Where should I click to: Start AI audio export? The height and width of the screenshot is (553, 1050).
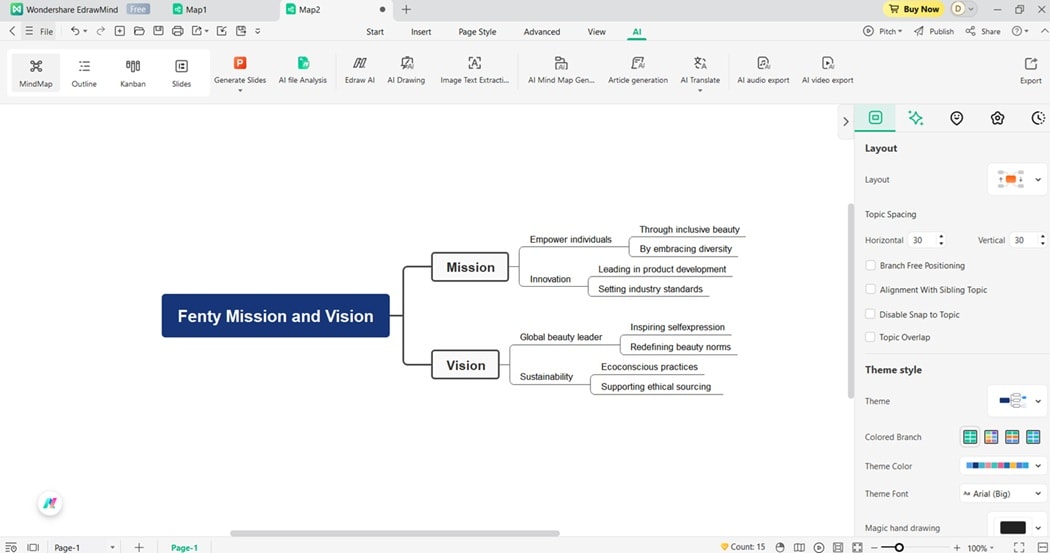pyautogui.click(x=763, y=69)
